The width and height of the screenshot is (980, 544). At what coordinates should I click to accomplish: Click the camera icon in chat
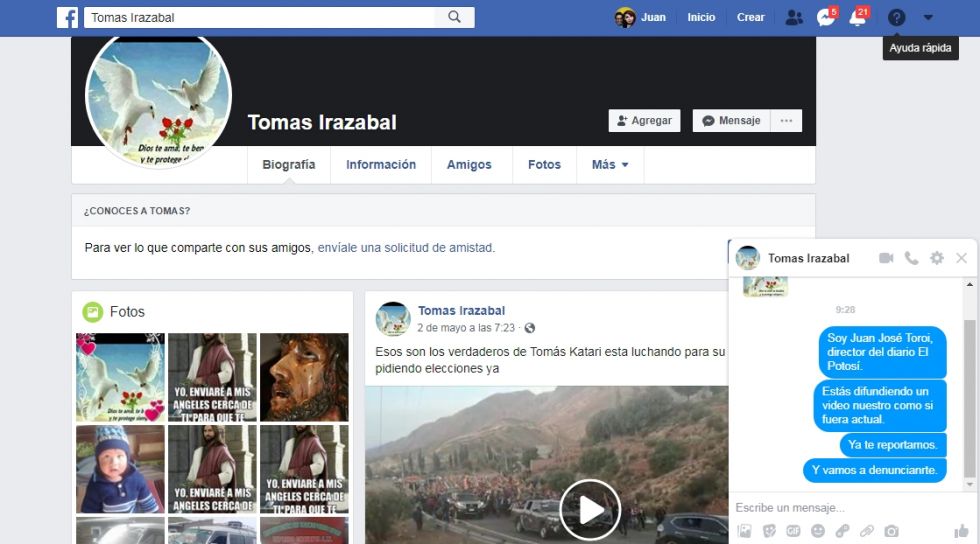click(x=891, y=531)
